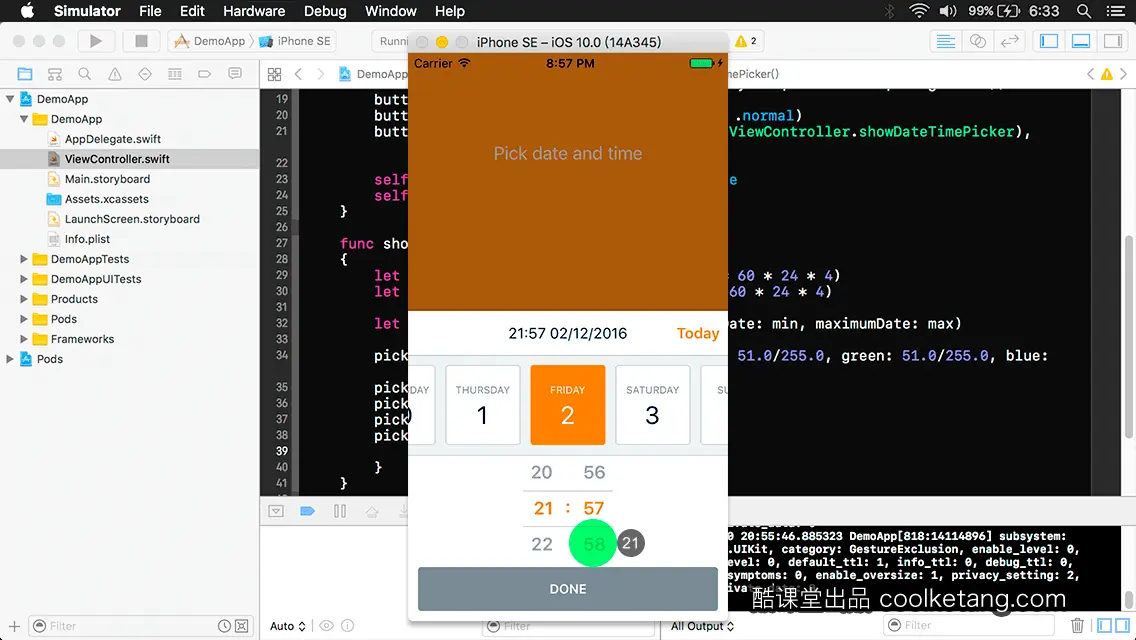Select the Standard editor button
1136x640 pixels.
(x=945, y=41)
